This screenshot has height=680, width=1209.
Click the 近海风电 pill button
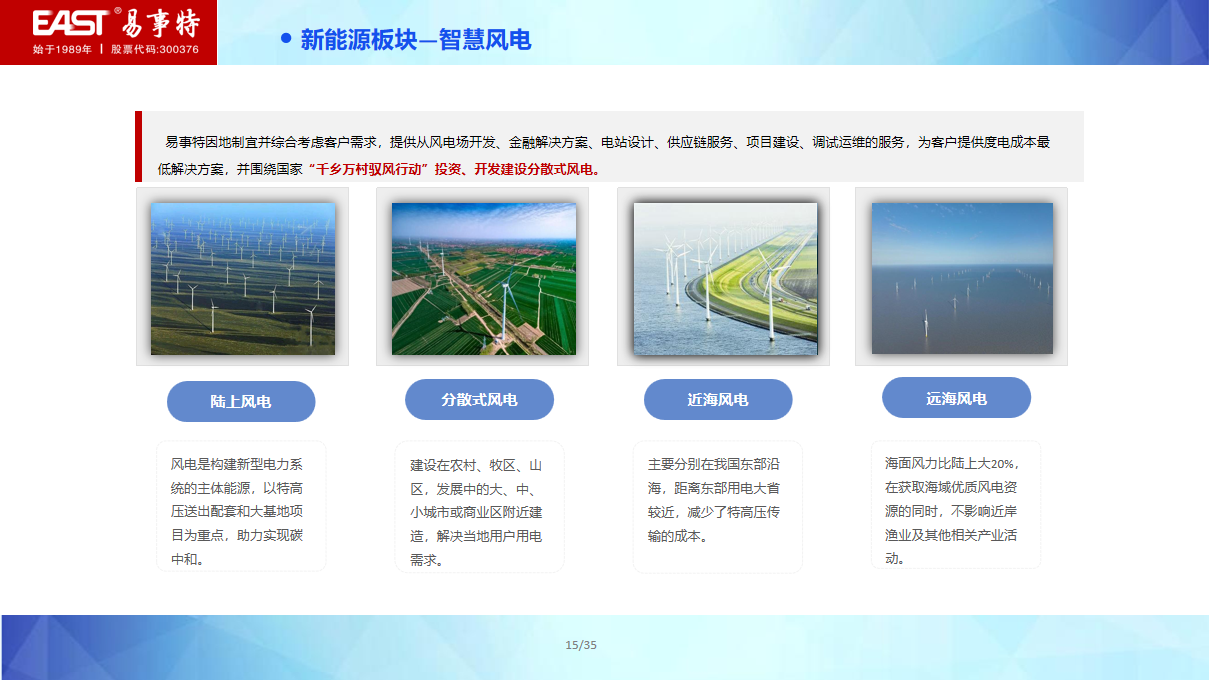718,400
